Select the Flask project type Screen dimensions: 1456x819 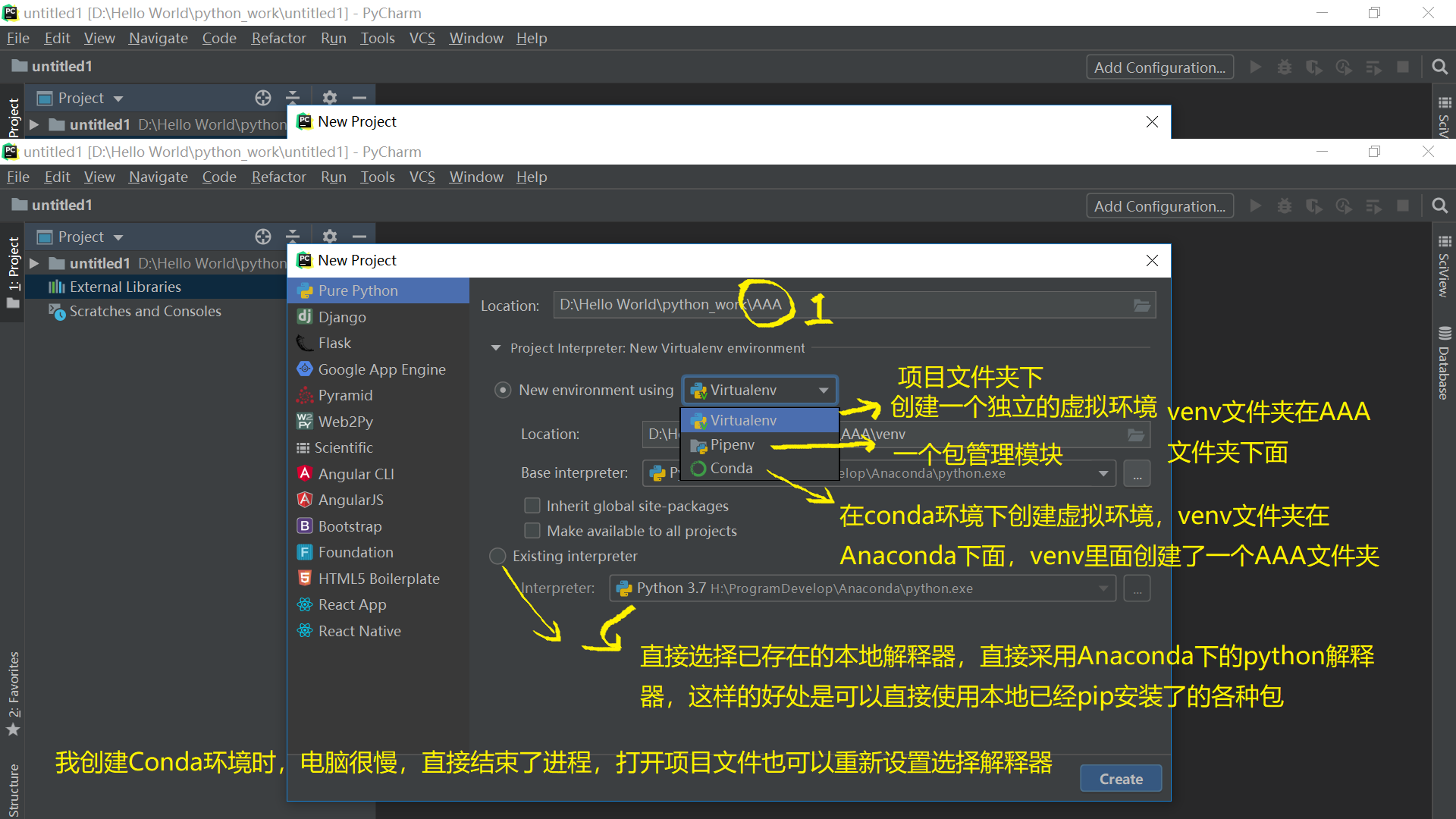(x=334, y=343)
